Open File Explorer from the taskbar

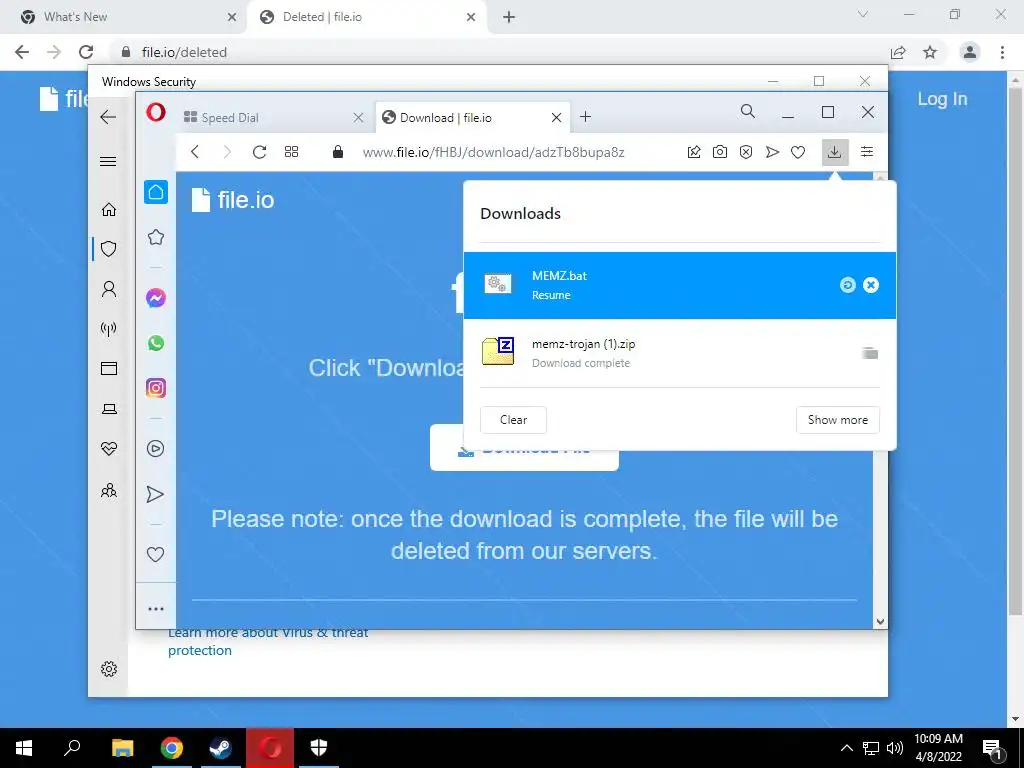tap(122, 748)
